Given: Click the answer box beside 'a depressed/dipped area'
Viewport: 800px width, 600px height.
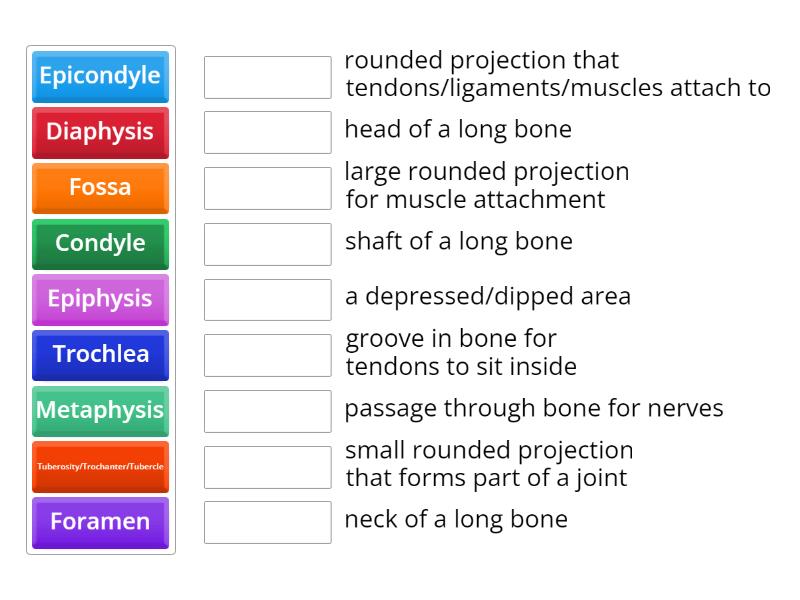Looking at the screenshot, I should click(267, 296).
